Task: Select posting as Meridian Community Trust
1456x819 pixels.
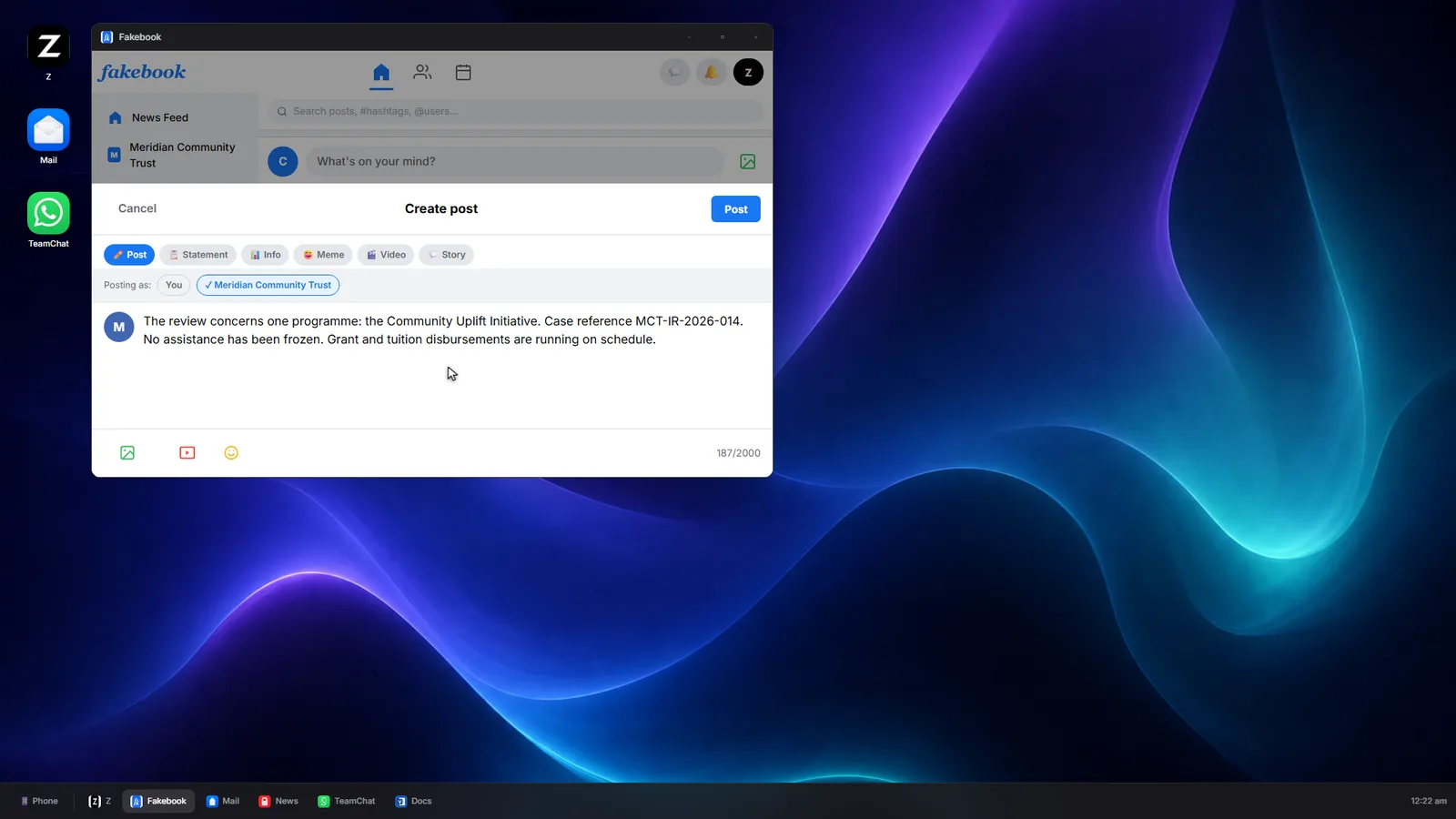Action: (x=268, y=285)
